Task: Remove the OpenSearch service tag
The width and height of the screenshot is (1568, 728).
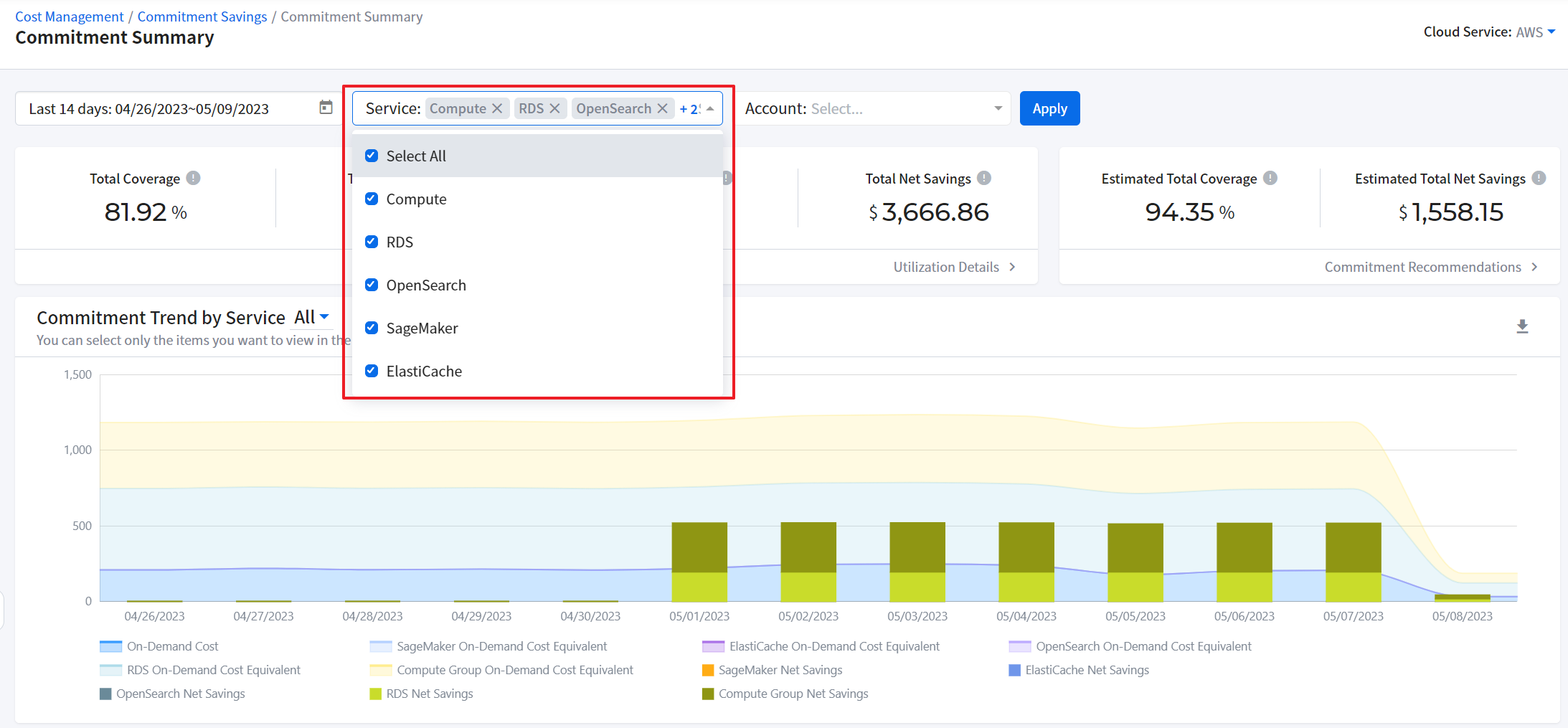Action: coord(662,108)
